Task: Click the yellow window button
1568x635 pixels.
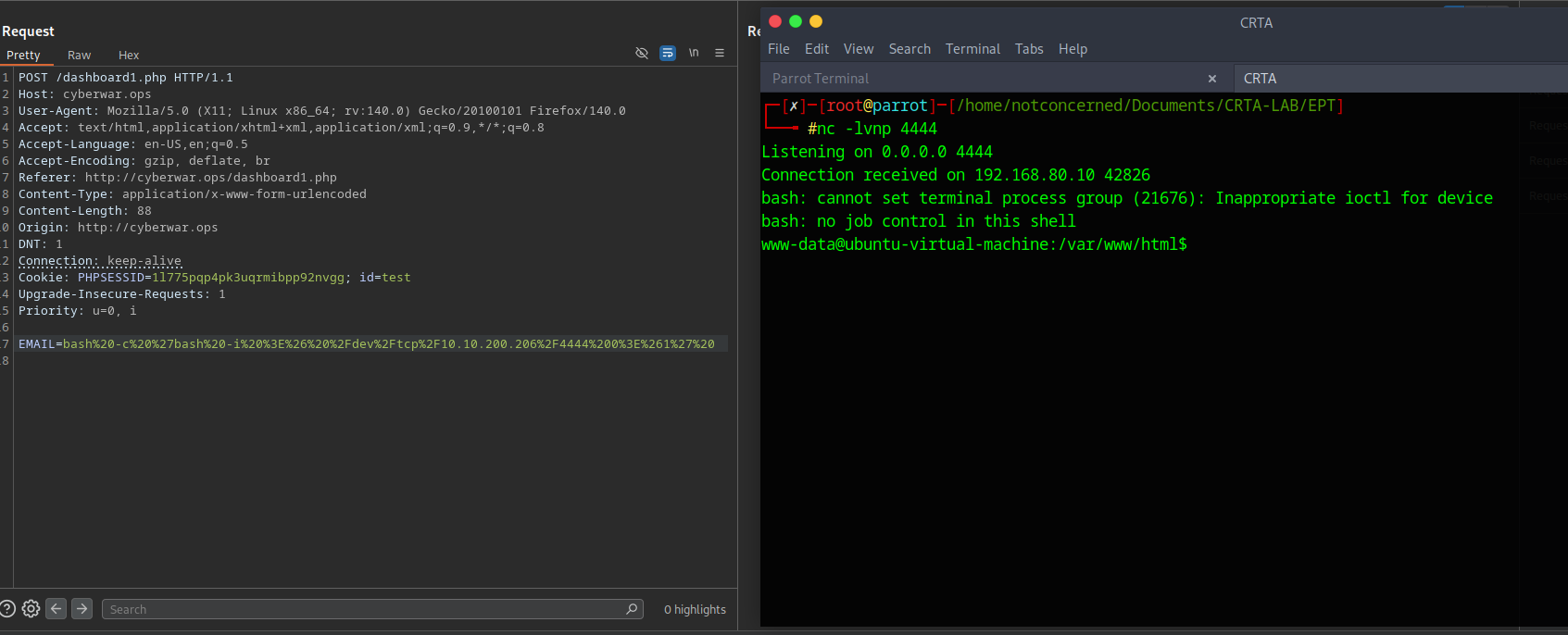Action: [816, 21]
